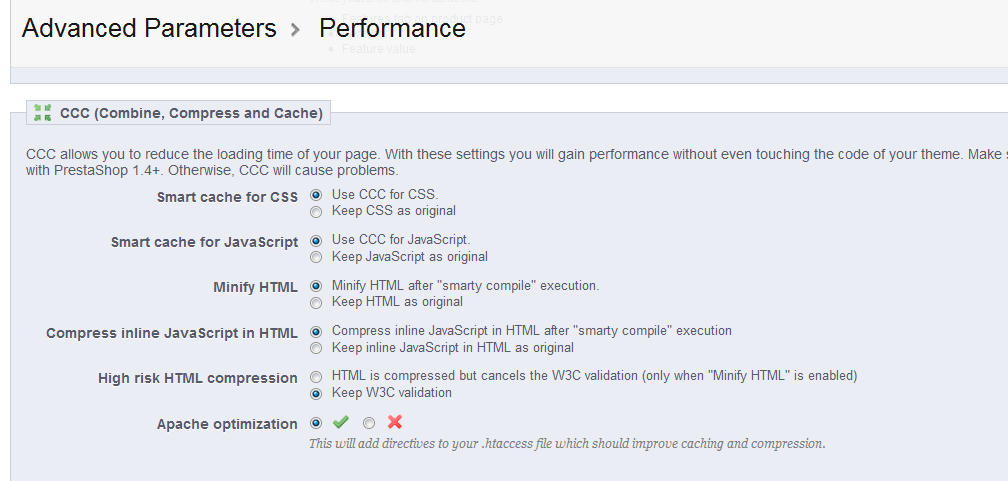The height and width of the screenshot is (481, 1008).
Task: Click the breadcrumb chevron after Advanced Parameters
Action: [295, 30]
